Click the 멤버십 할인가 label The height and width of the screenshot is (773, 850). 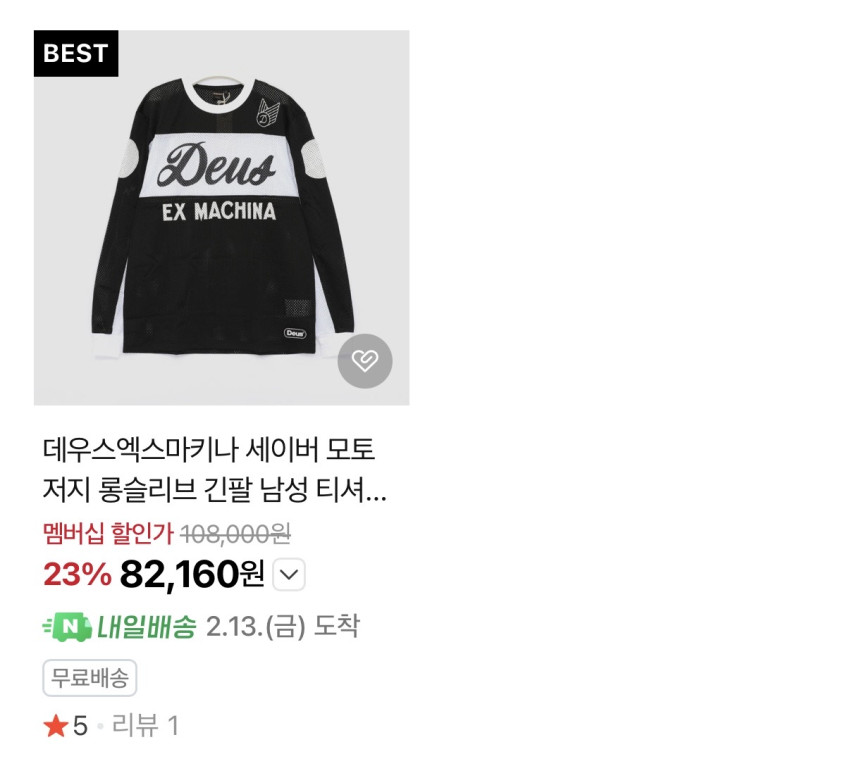108,534
